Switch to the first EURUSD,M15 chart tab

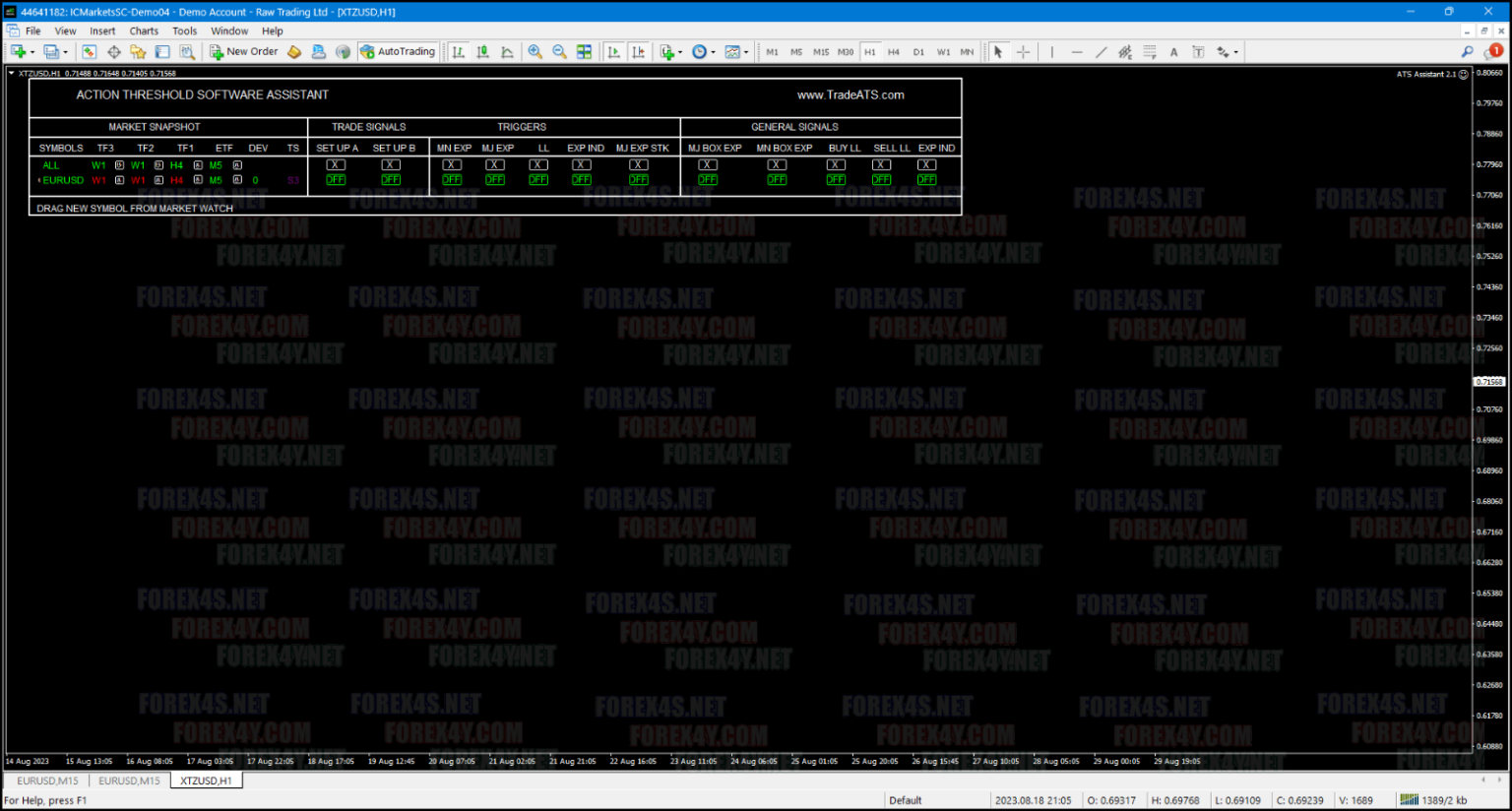coord(47,780)
